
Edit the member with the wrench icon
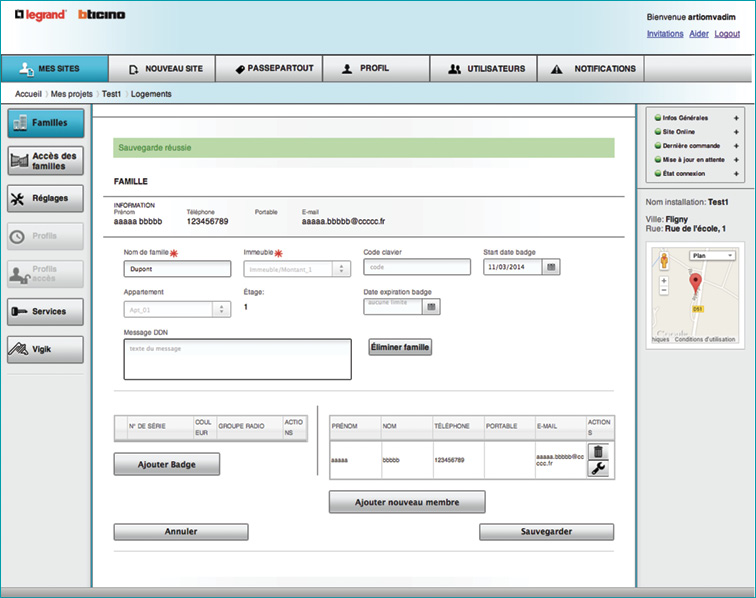[x=598, y=468]
